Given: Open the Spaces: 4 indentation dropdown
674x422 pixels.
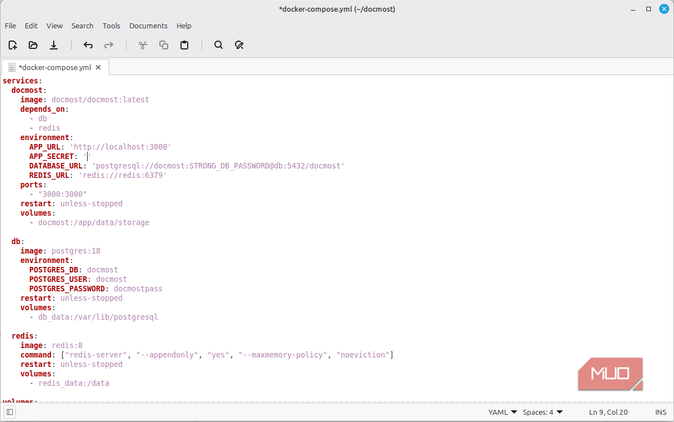Looking at the screenshot, I should [x=542, y=412].
